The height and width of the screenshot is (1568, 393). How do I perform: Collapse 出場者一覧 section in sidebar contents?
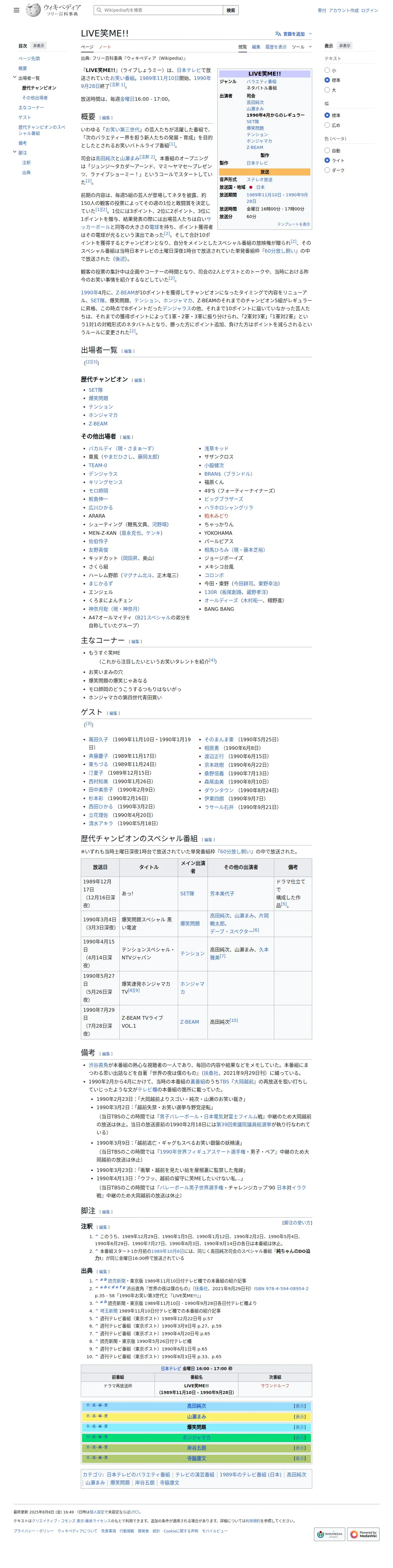point(15,77)
